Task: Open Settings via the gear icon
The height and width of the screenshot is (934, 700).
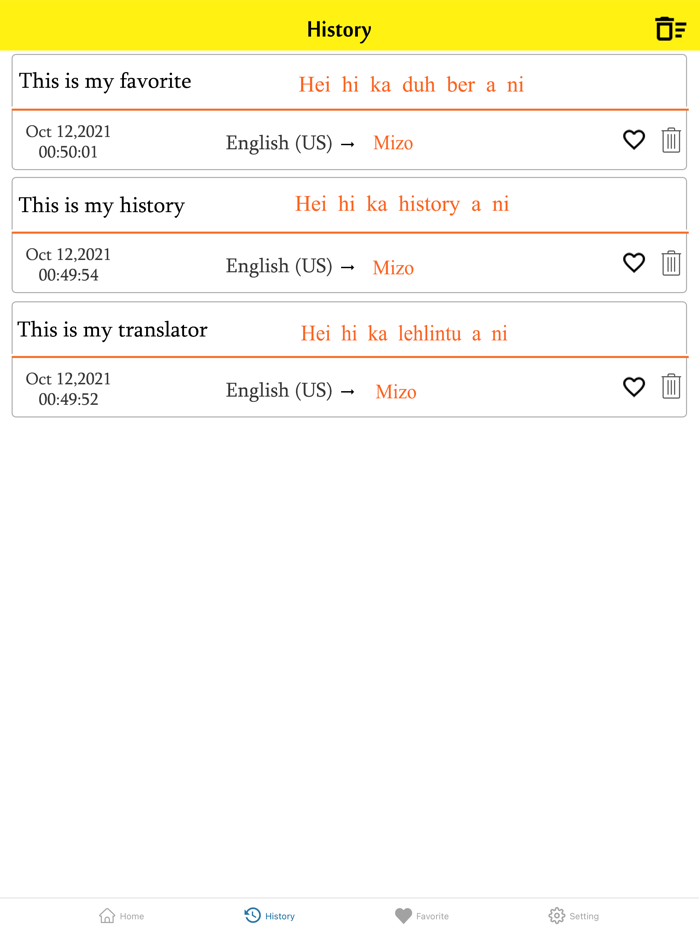Action: (556, 915)
